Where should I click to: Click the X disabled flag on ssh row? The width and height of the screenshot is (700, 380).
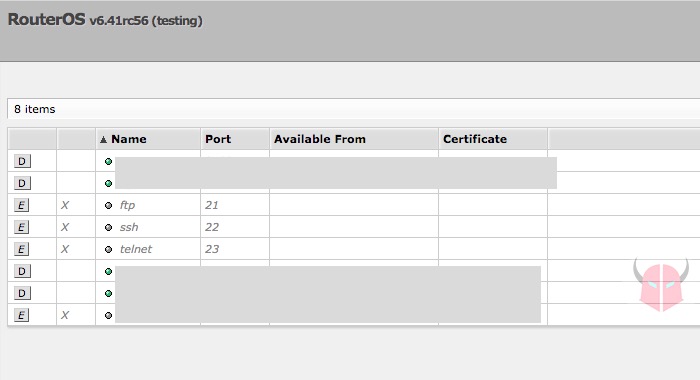tap(65, 227)
